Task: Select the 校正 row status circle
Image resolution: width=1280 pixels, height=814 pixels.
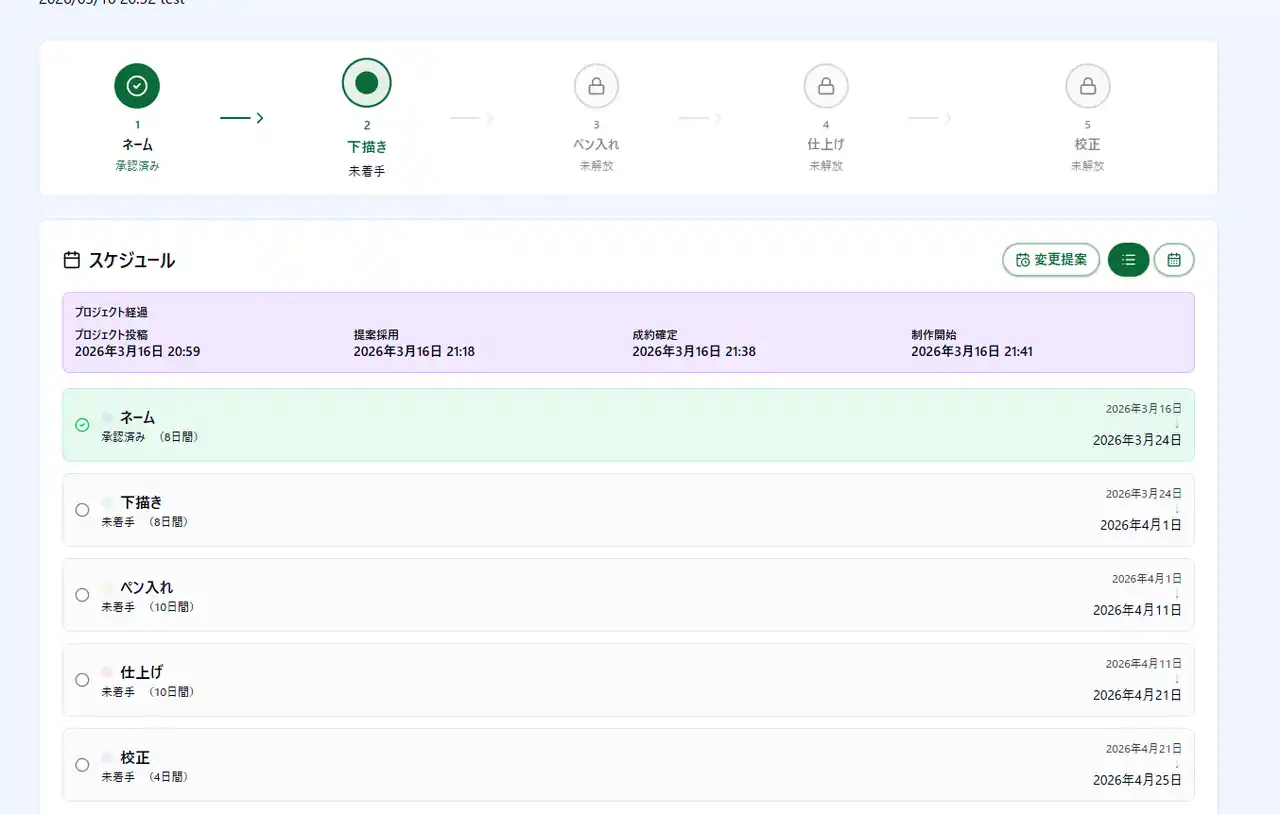Action: click(x=82, y=765)
